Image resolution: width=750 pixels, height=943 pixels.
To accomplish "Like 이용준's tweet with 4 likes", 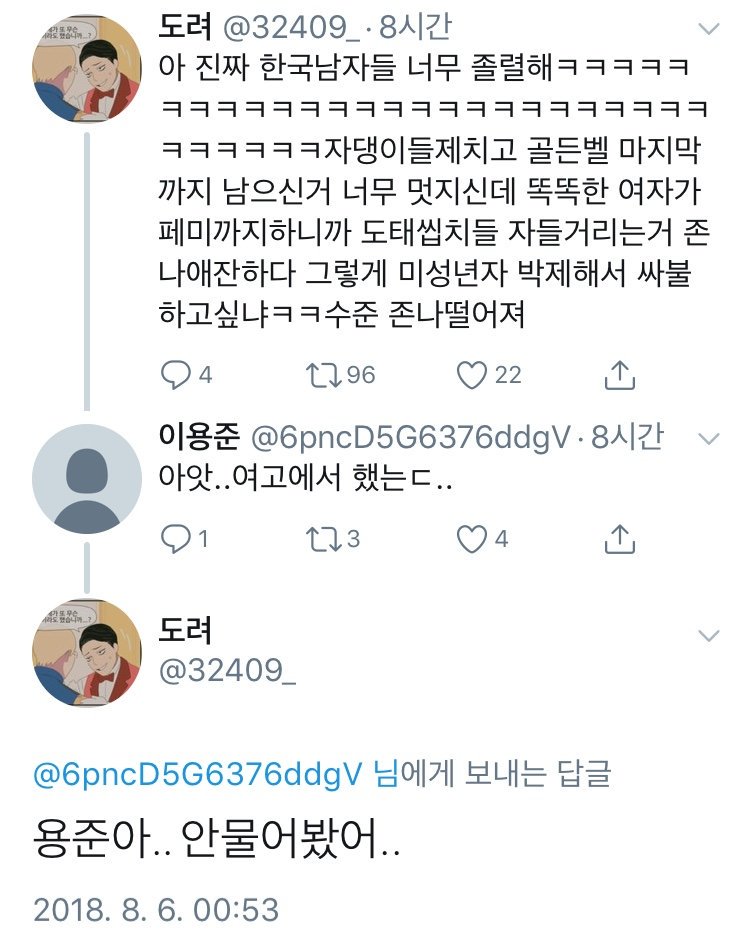I will (470, 539).
